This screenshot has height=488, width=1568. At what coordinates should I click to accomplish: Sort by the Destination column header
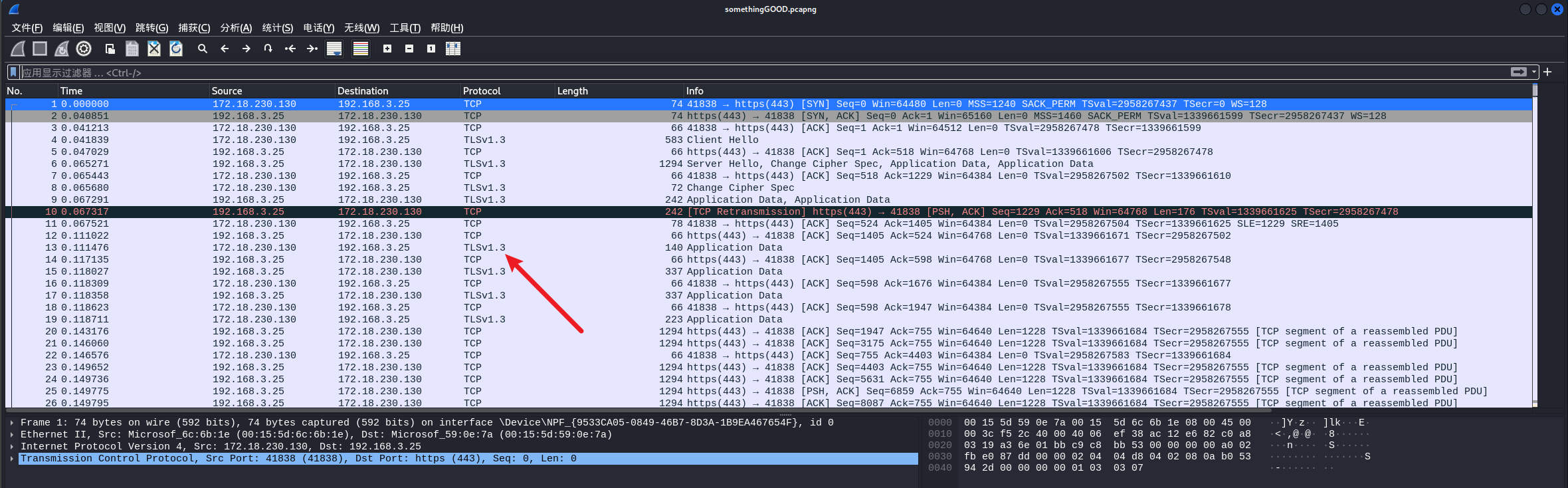point(398,91)
